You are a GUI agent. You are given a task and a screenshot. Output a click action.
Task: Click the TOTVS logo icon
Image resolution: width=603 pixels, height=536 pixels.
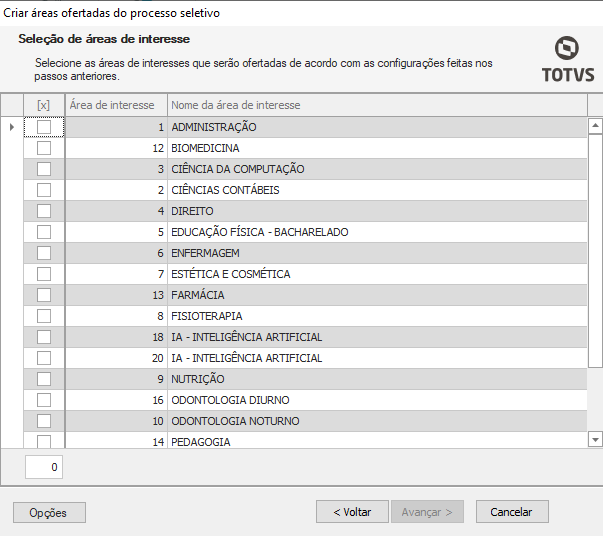(567, 50)
